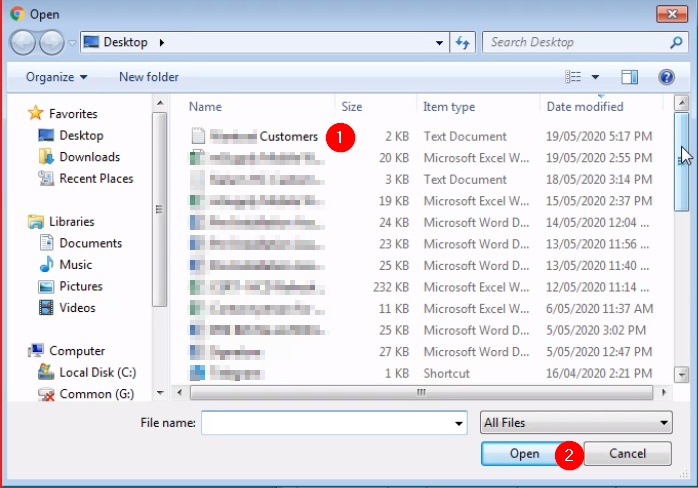Expand the All Files type dropdown
This screenshot has width=698, height=488.
[576, 423]
